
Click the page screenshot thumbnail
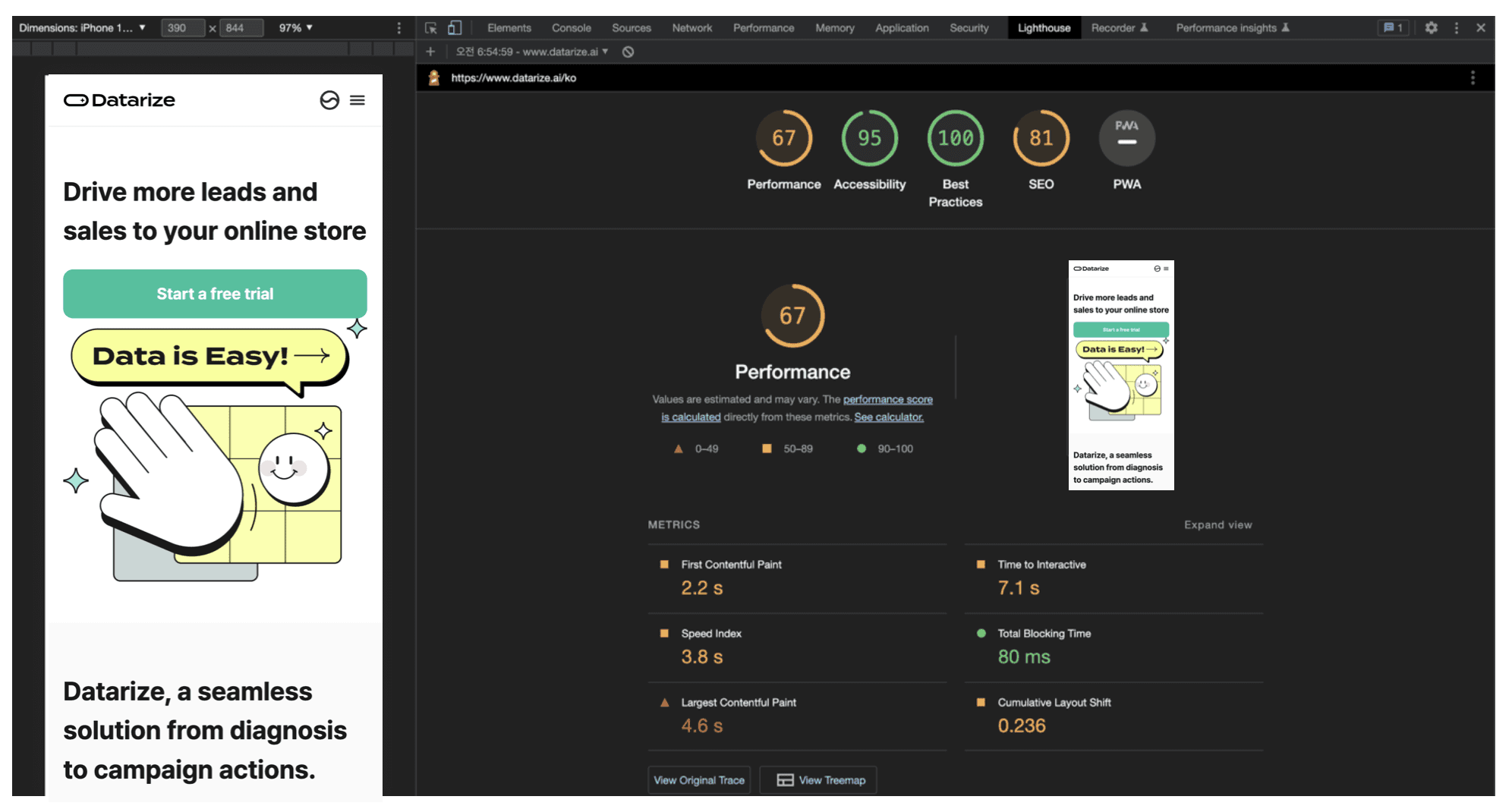coord(1121,375)
